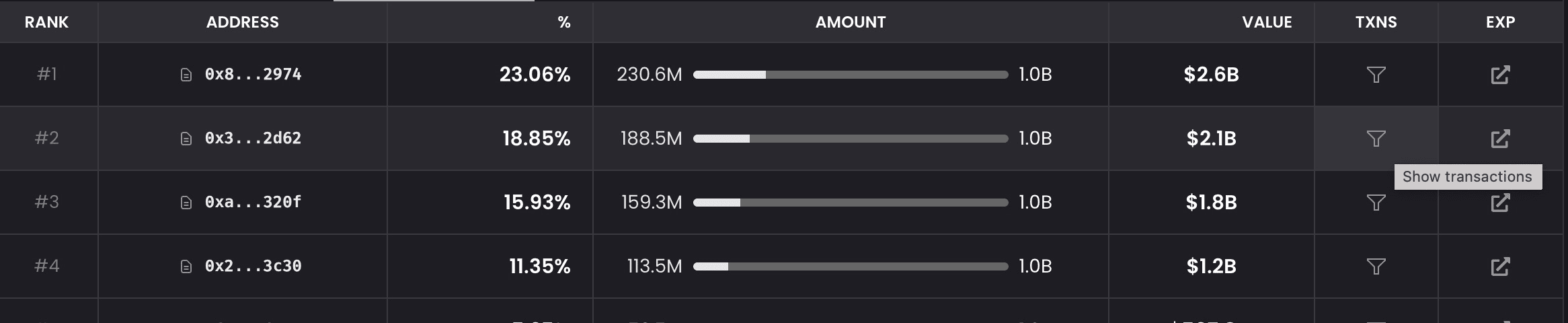Screen dimensions: 1568x323
Task: Click contract icon beside 0x8...2974
Action: coord(186,75)
